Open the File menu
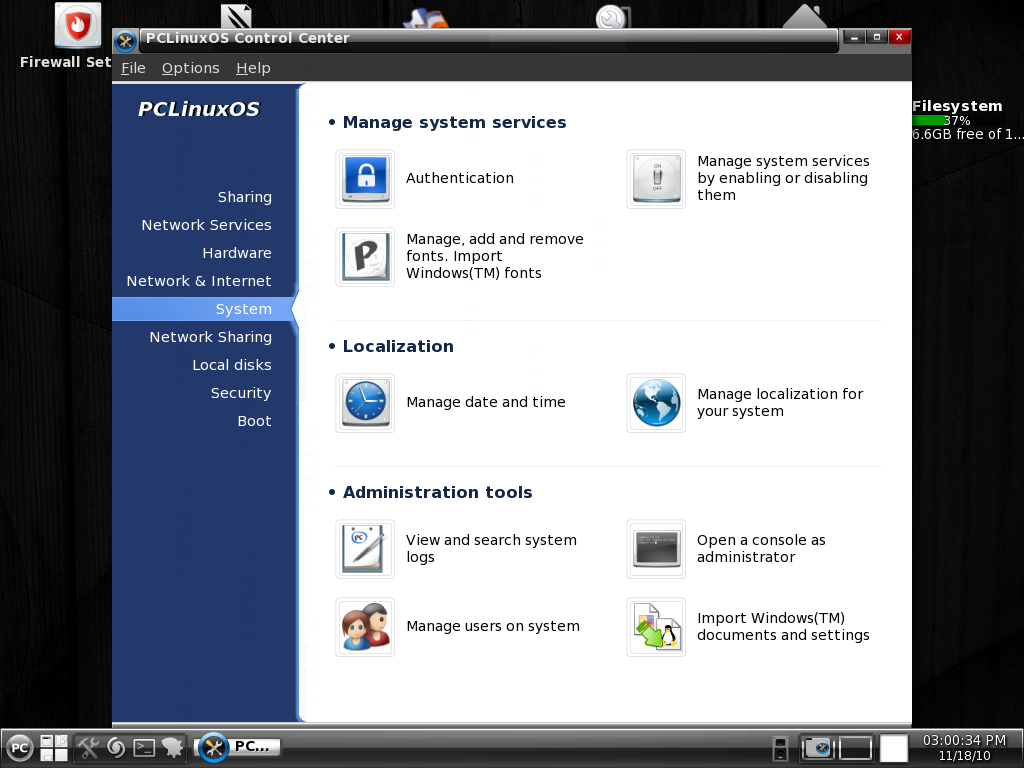Viewport: 1024px width, 768px height. (133, 68)
